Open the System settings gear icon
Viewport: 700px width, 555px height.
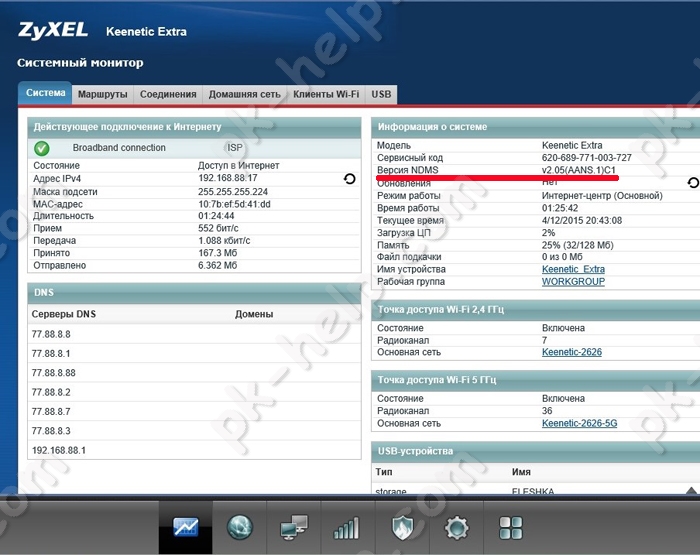[456, 528]
